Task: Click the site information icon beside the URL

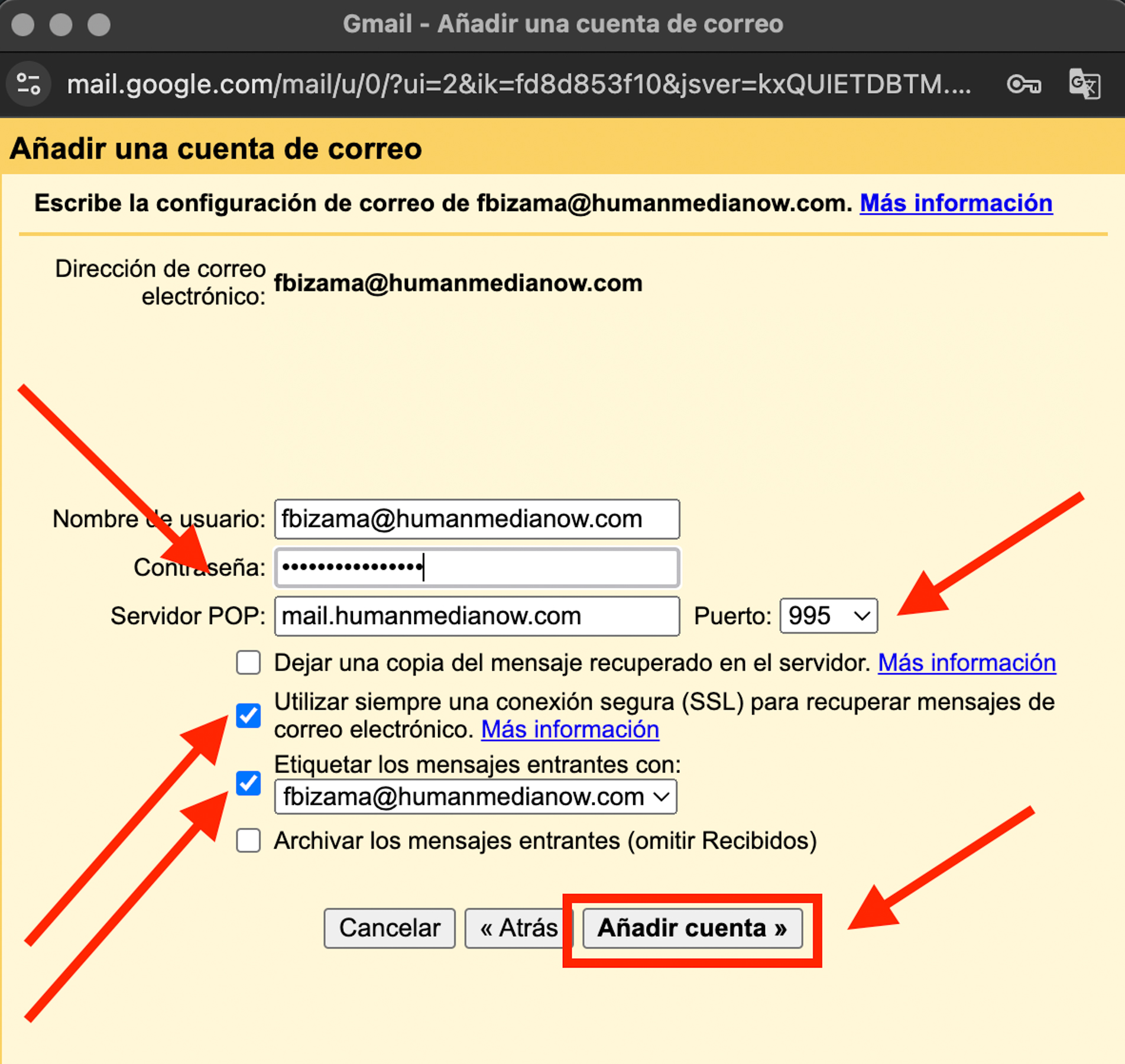Action: pos(28,83)
